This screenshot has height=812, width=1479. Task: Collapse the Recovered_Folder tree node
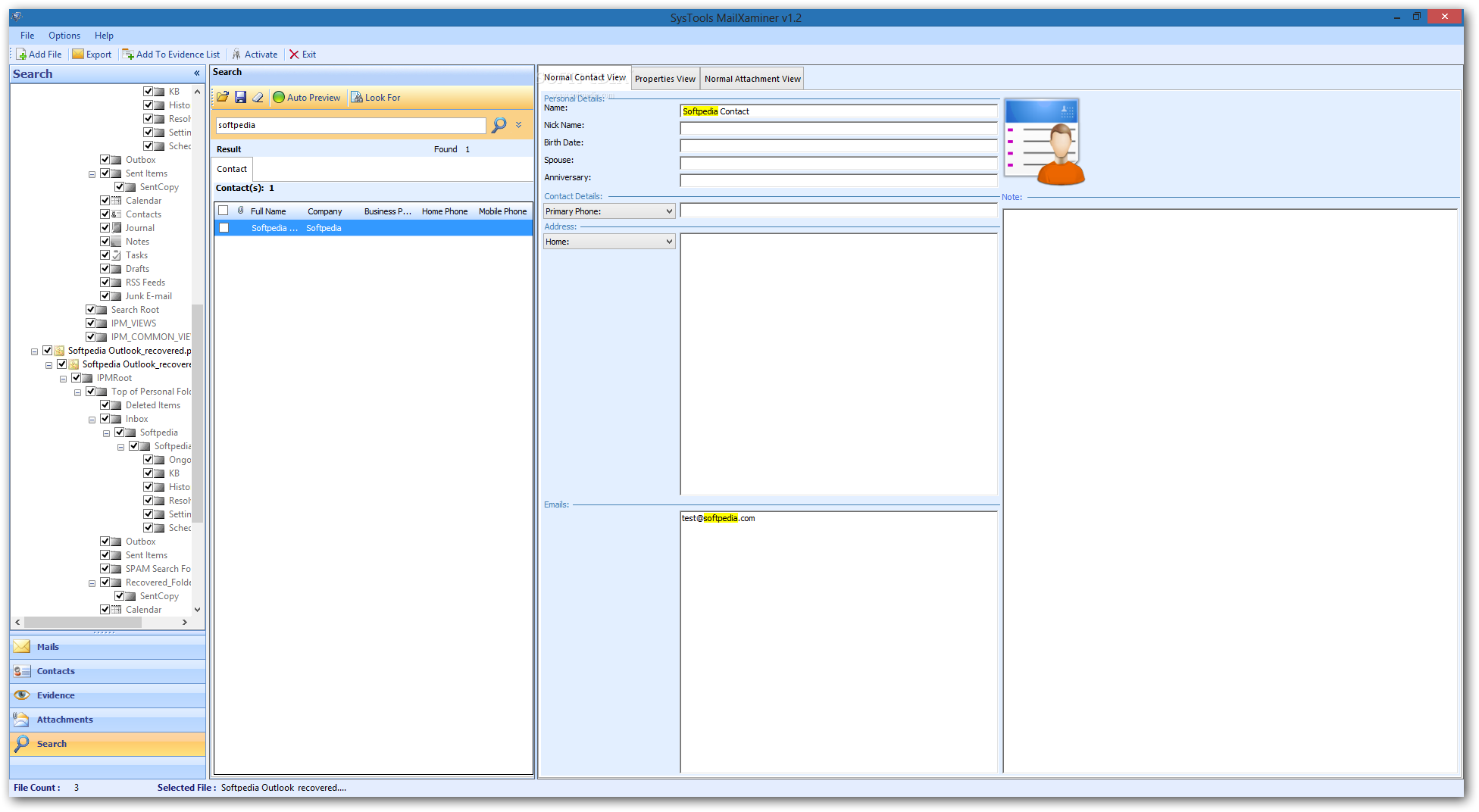pyautogui.click(x=92, y=583)
